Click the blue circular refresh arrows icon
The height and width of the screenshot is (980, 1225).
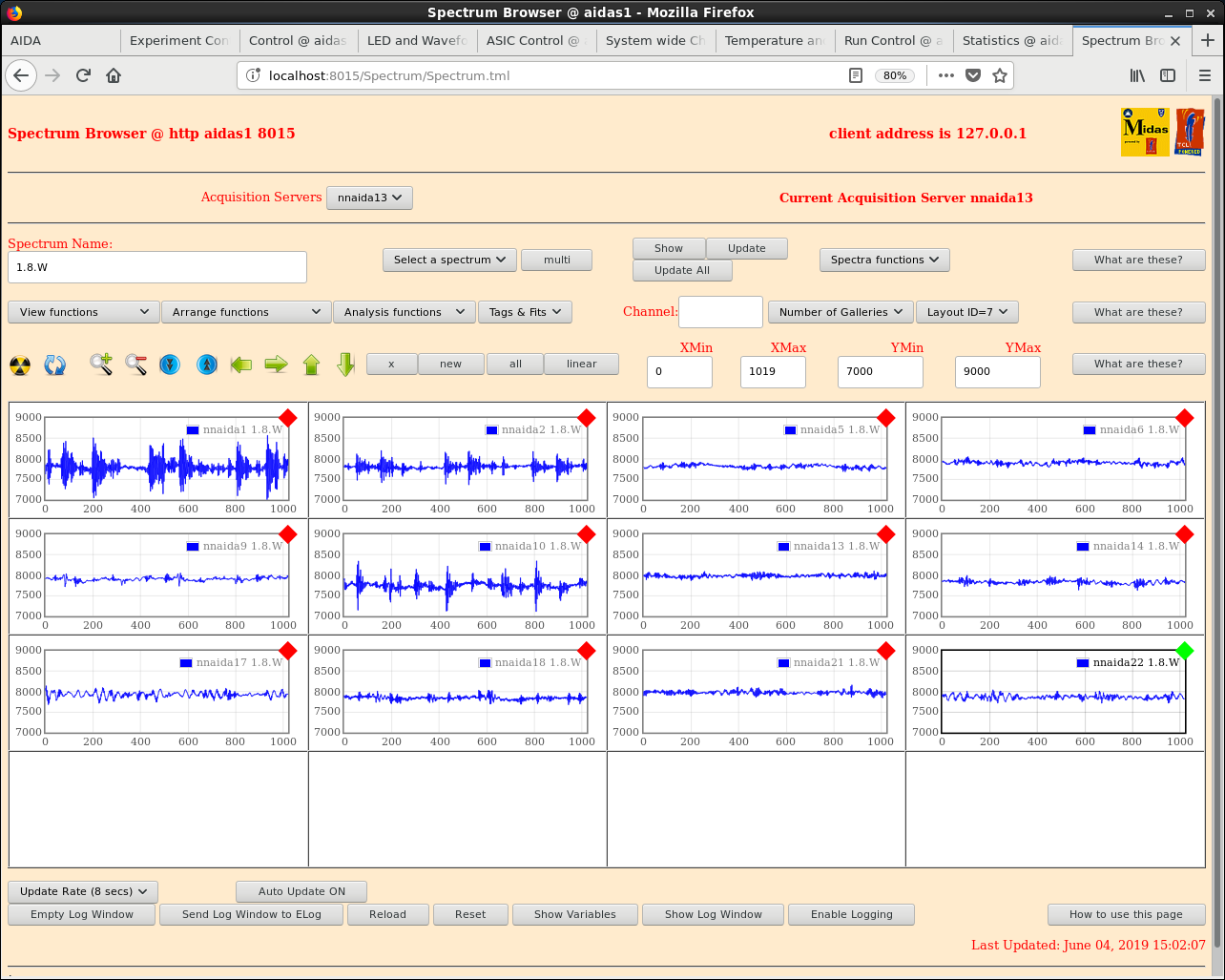[x=55, y=365]
